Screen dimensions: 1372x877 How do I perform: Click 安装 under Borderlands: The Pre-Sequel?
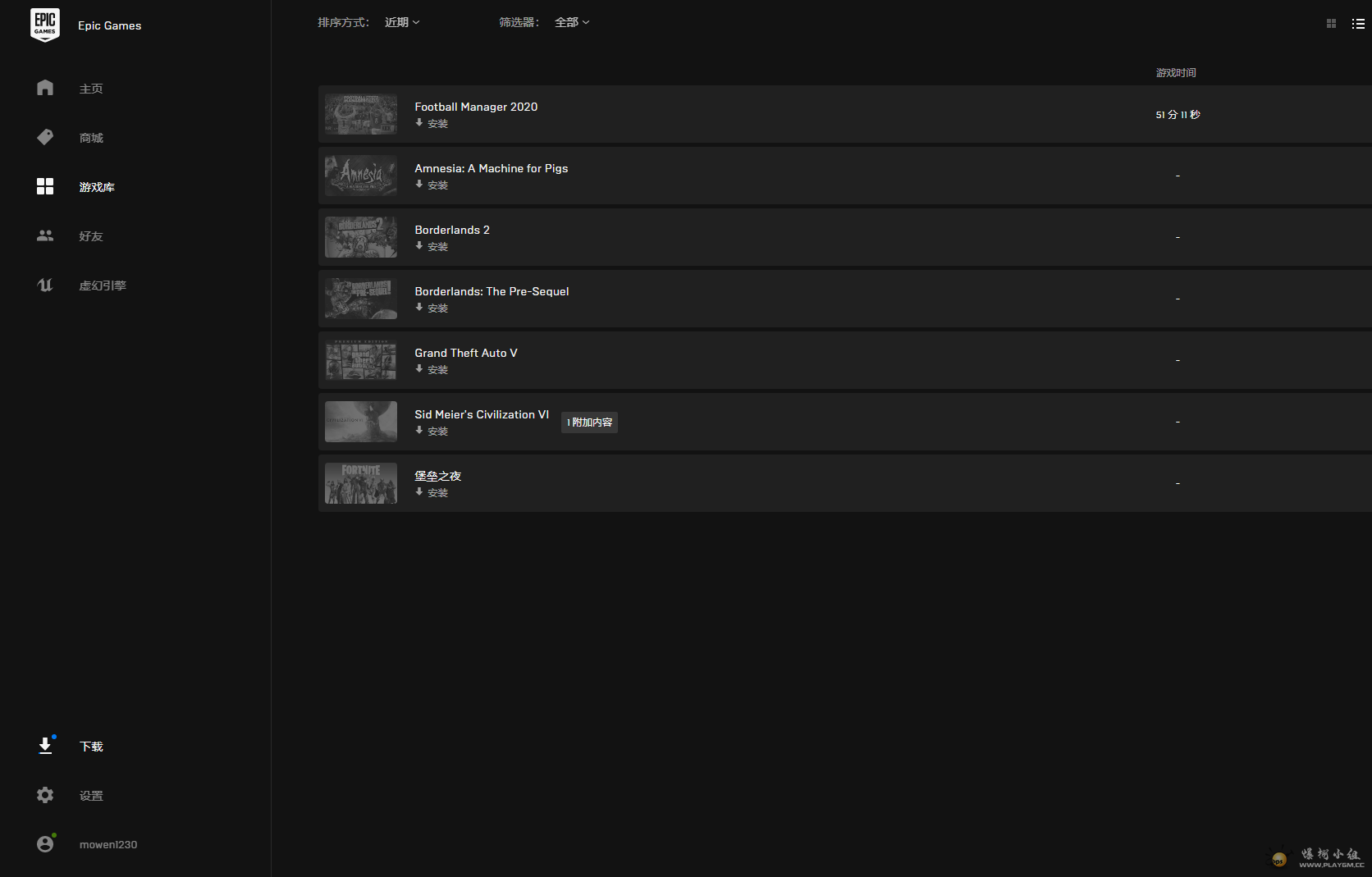[x=437, y=308]
